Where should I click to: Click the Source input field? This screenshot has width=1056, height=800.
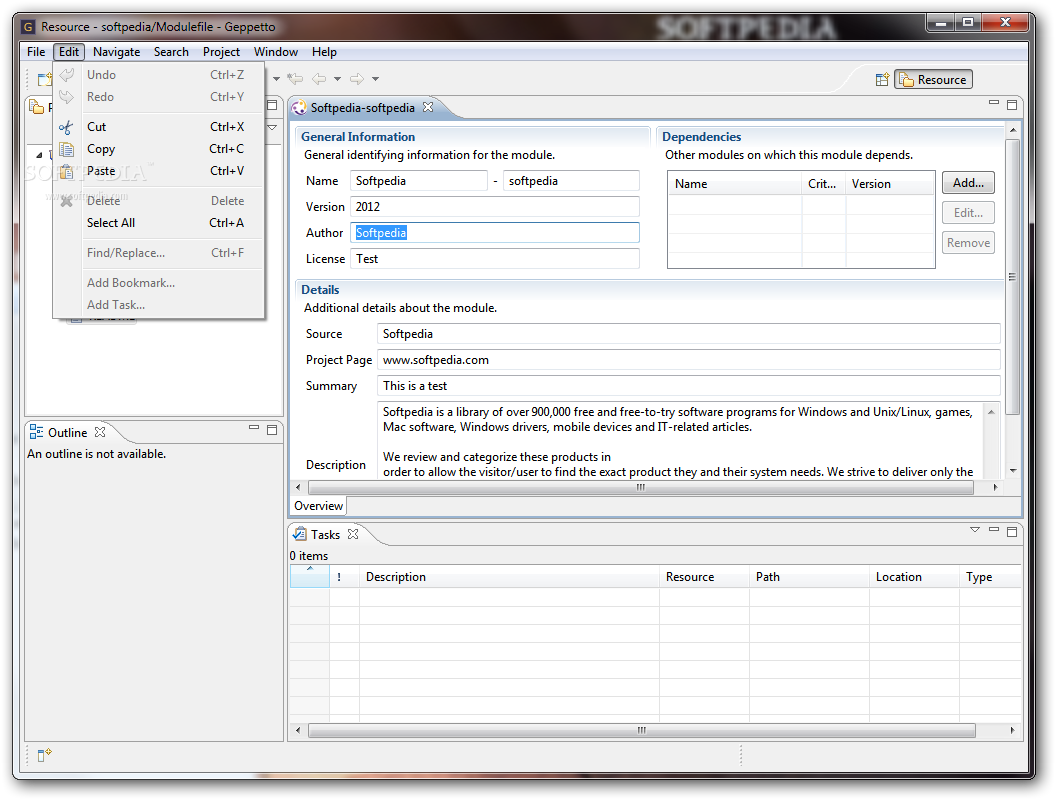688,334
